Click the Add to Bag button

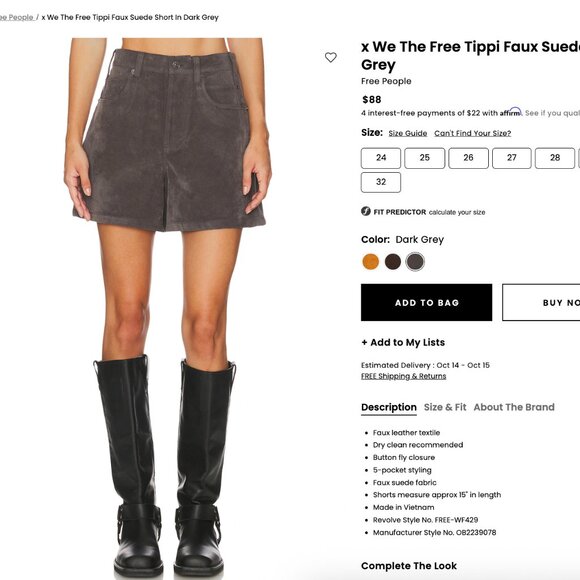(426, 302)
